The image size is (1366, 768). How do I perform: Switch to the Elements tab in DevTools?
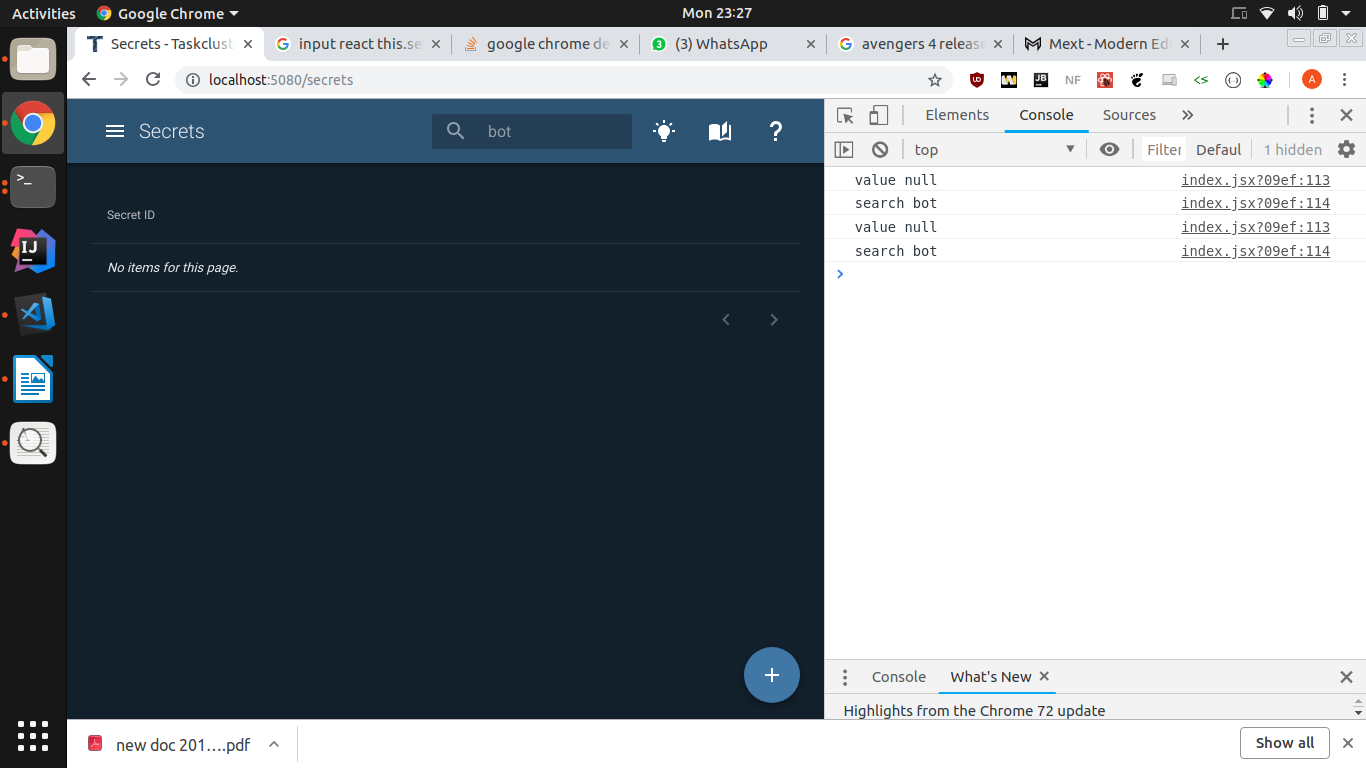click(x=956, y=115)
